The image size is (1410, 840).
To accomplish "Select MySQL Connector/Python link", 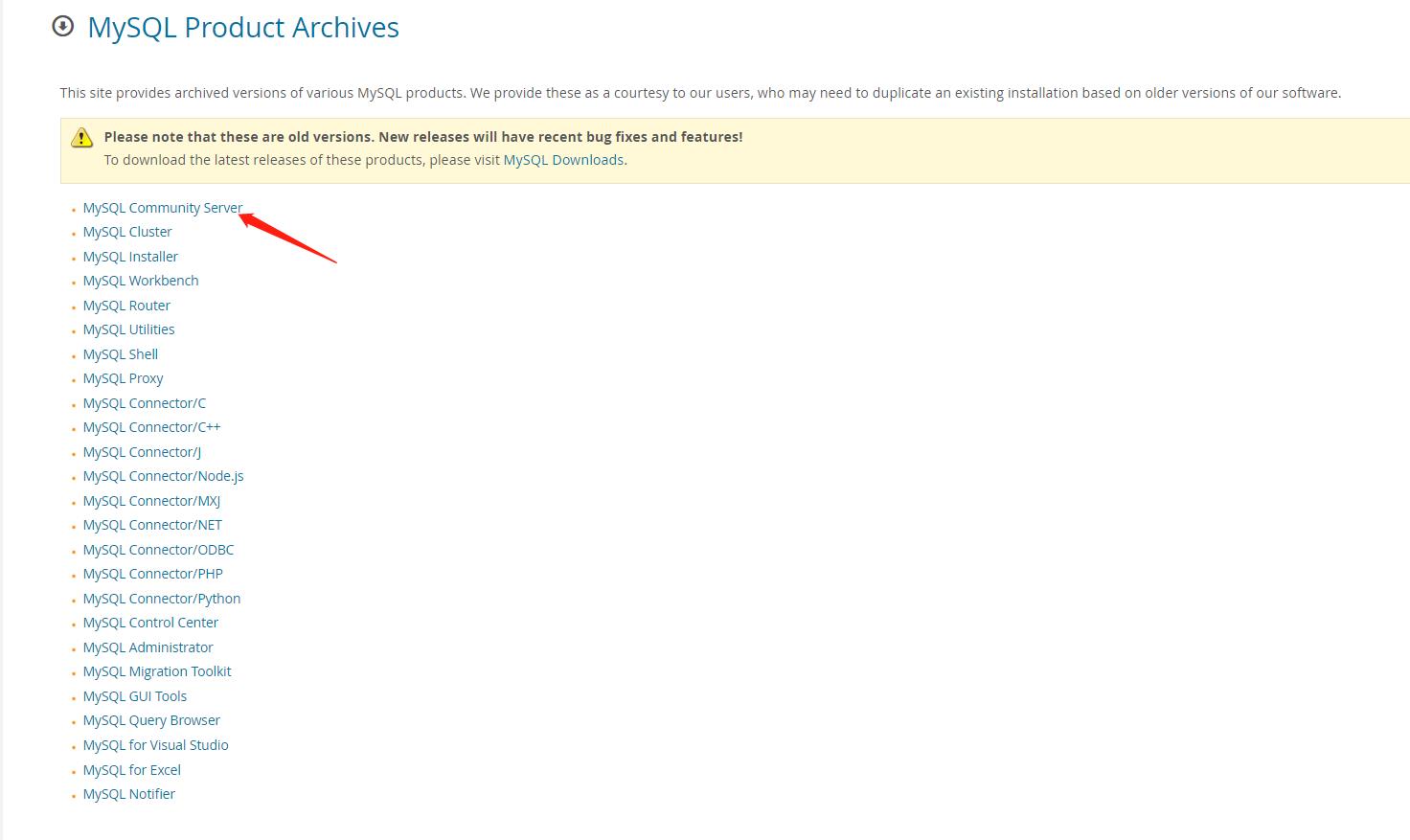I will coord(162,599).
